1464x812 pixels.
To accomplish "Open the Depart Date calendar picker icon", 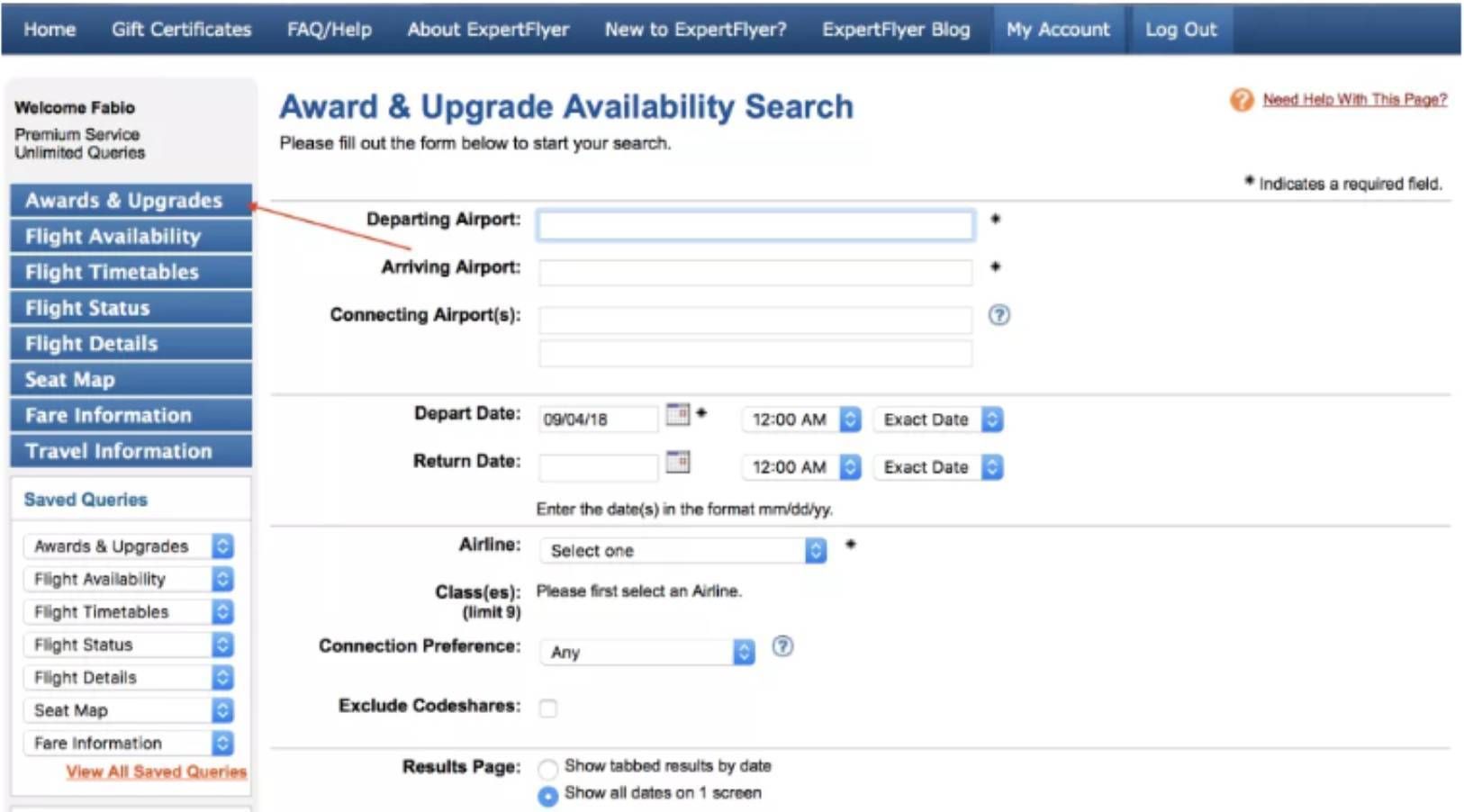I will [677, 414].
